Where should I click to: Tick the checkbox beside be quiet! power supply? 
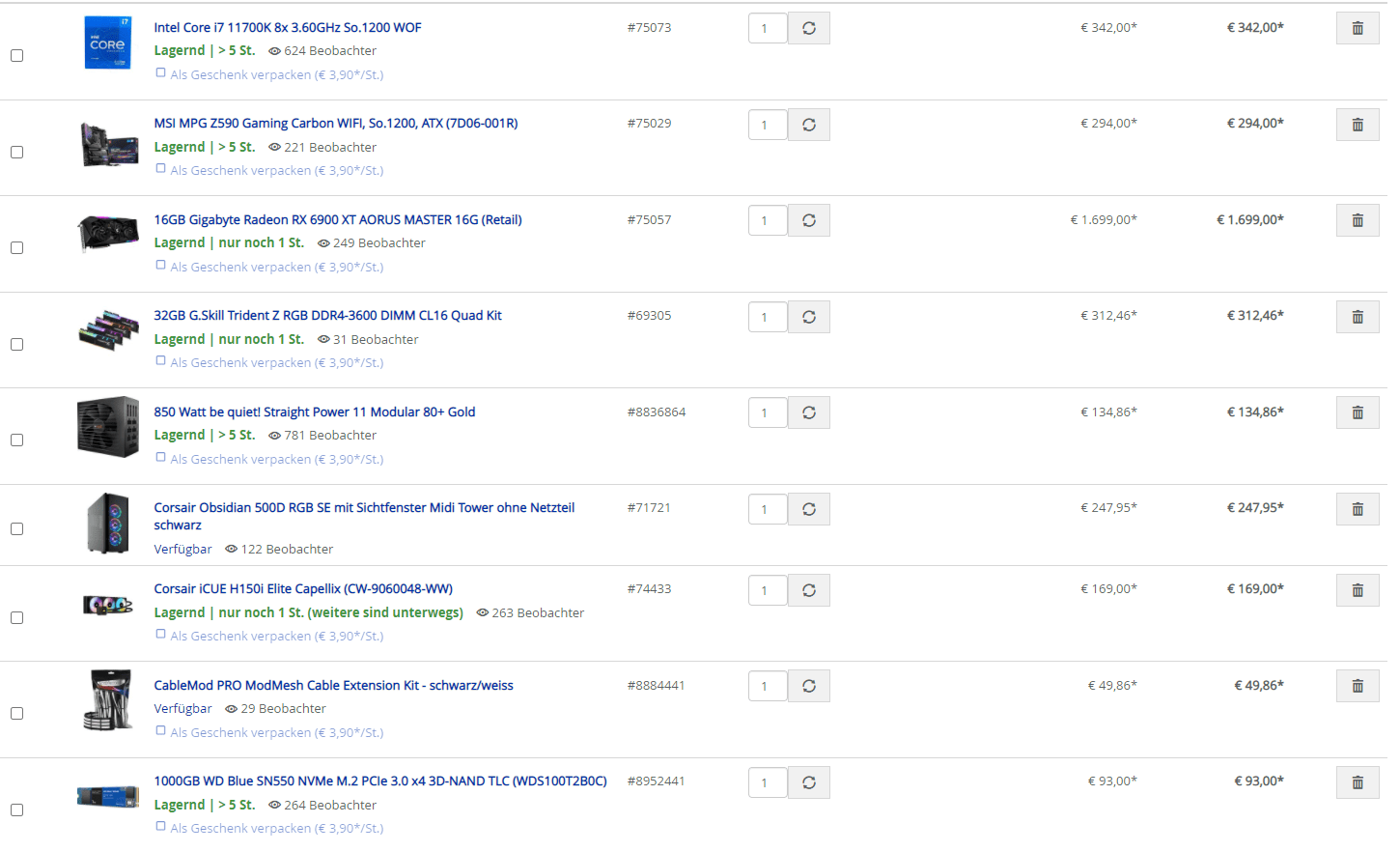coord(17,440)
